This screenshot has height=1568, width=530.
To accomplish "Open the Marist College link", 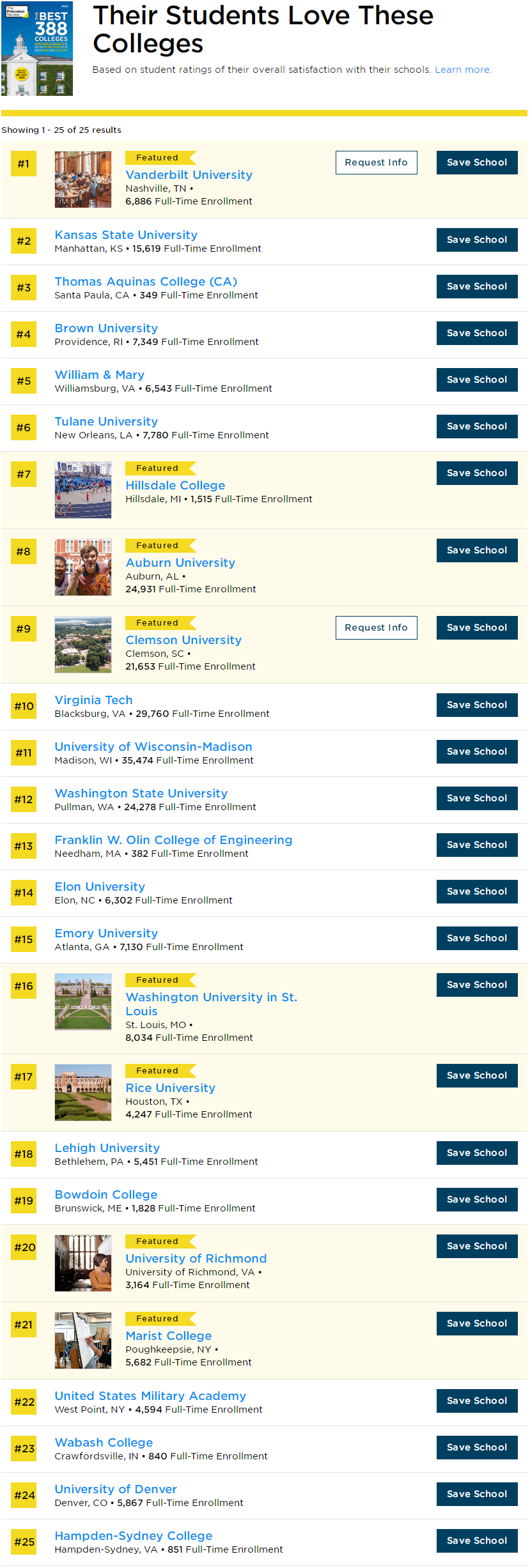I will coord(169,1335).
